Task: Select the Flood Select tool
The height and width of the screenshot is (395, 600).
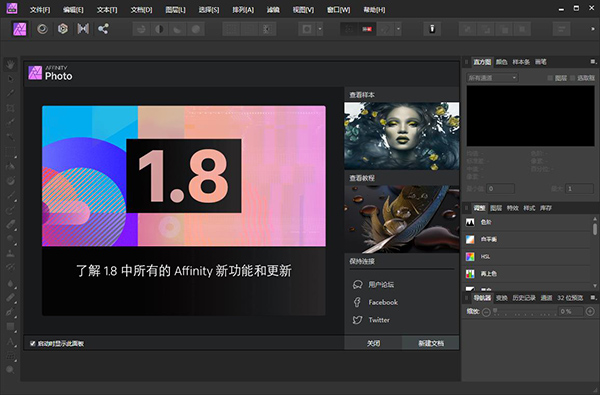Action: point(10,137)
